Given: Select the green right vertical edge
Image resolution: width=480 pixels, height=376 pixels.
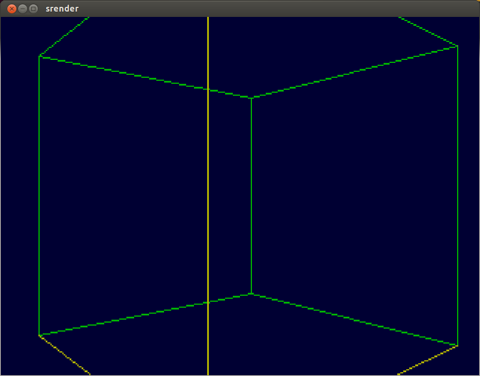Looking at the screenshot, I should point(457,196).
